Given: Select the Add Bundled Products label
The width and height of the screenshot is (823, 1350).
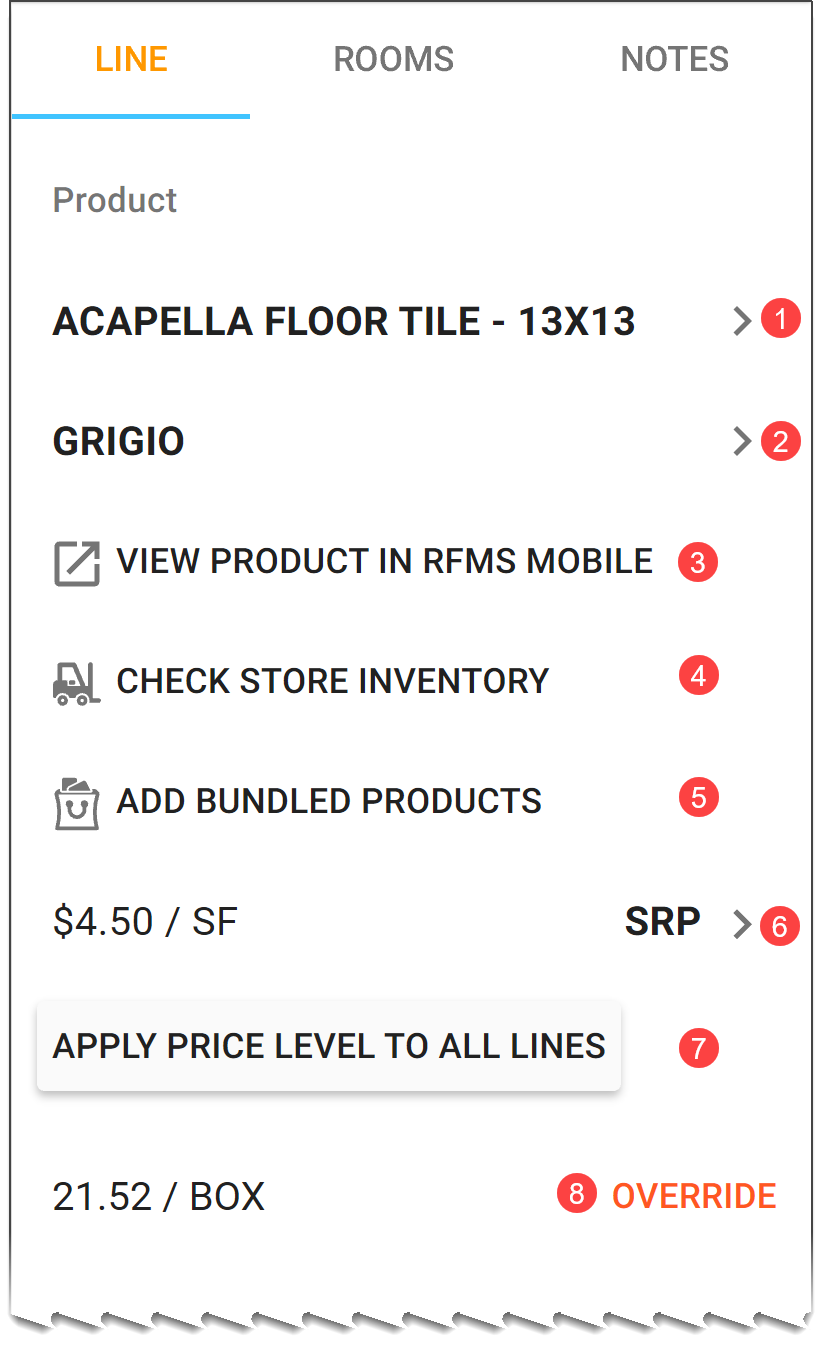Looking at the screenshot, I should pos(329,802).
